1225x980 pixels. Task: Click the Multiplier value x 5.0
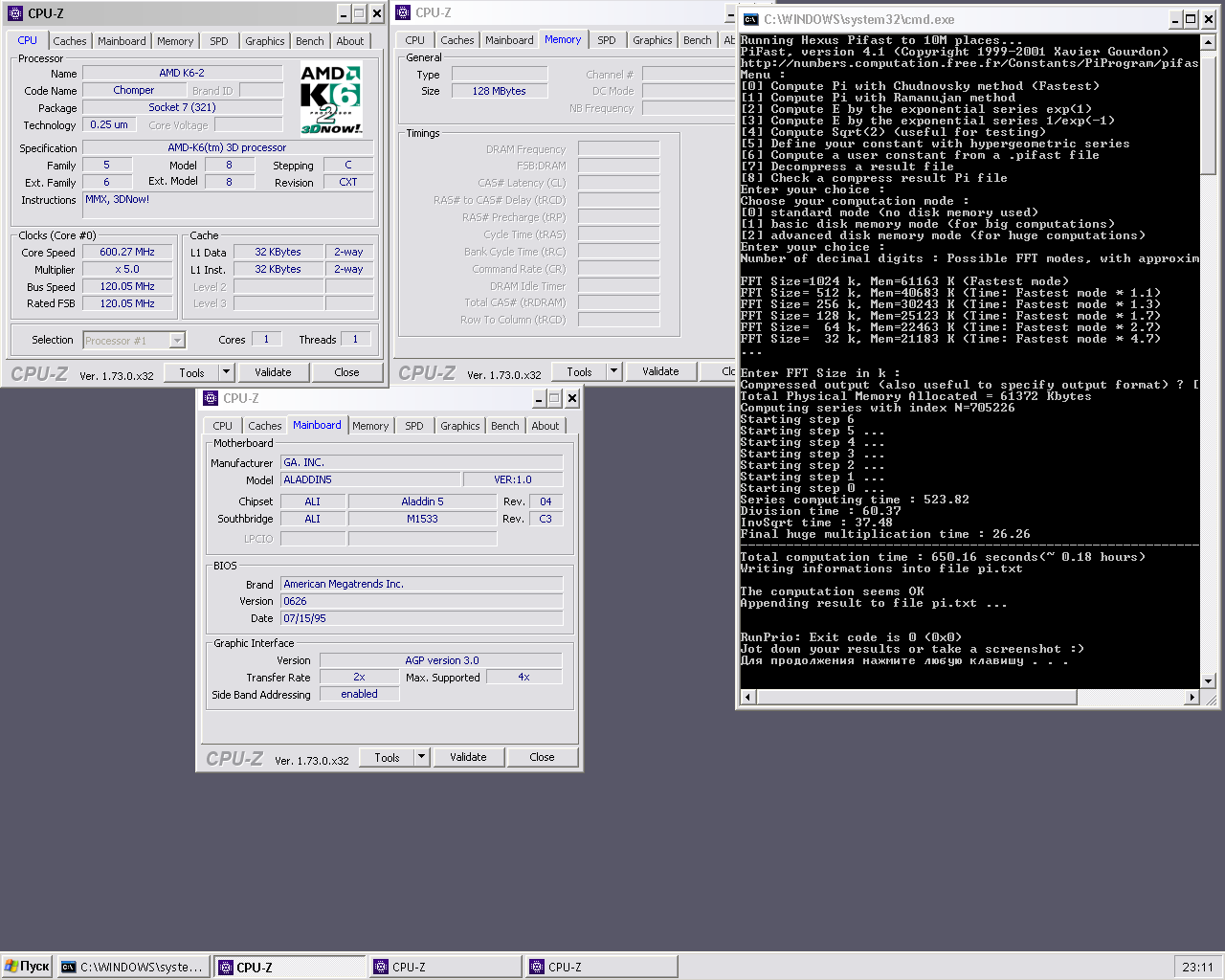click(x=127, y=269)
